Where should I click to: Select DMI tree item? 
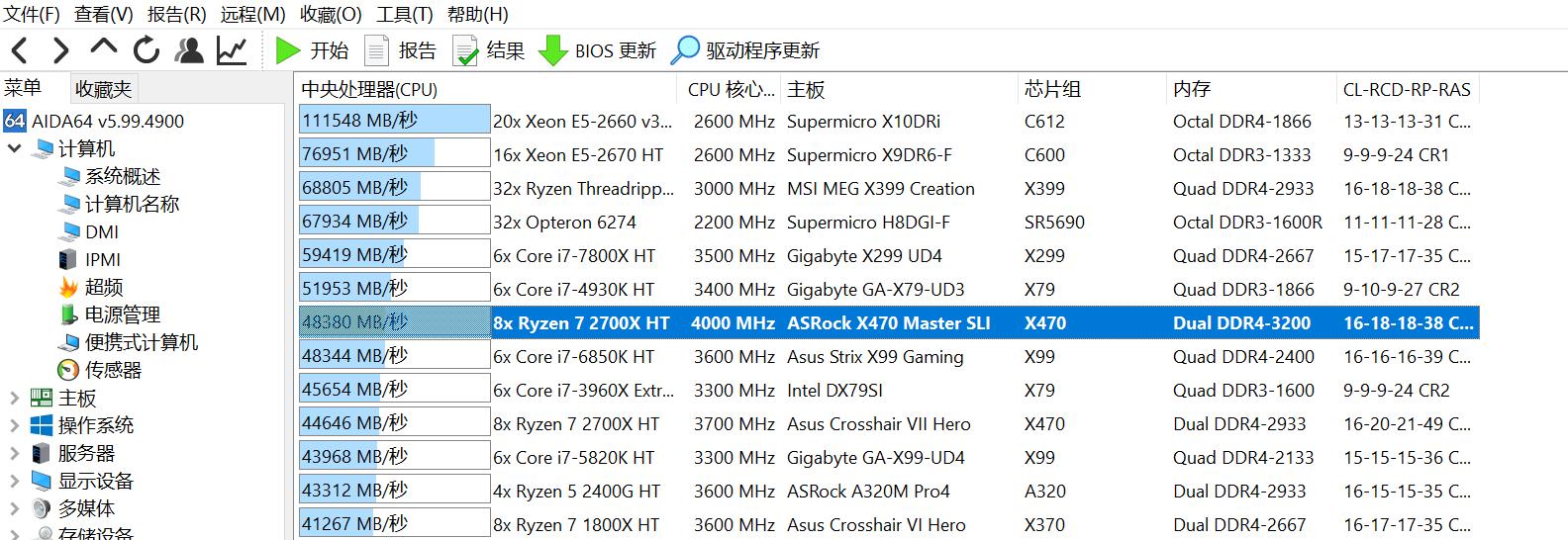(102, 231)
